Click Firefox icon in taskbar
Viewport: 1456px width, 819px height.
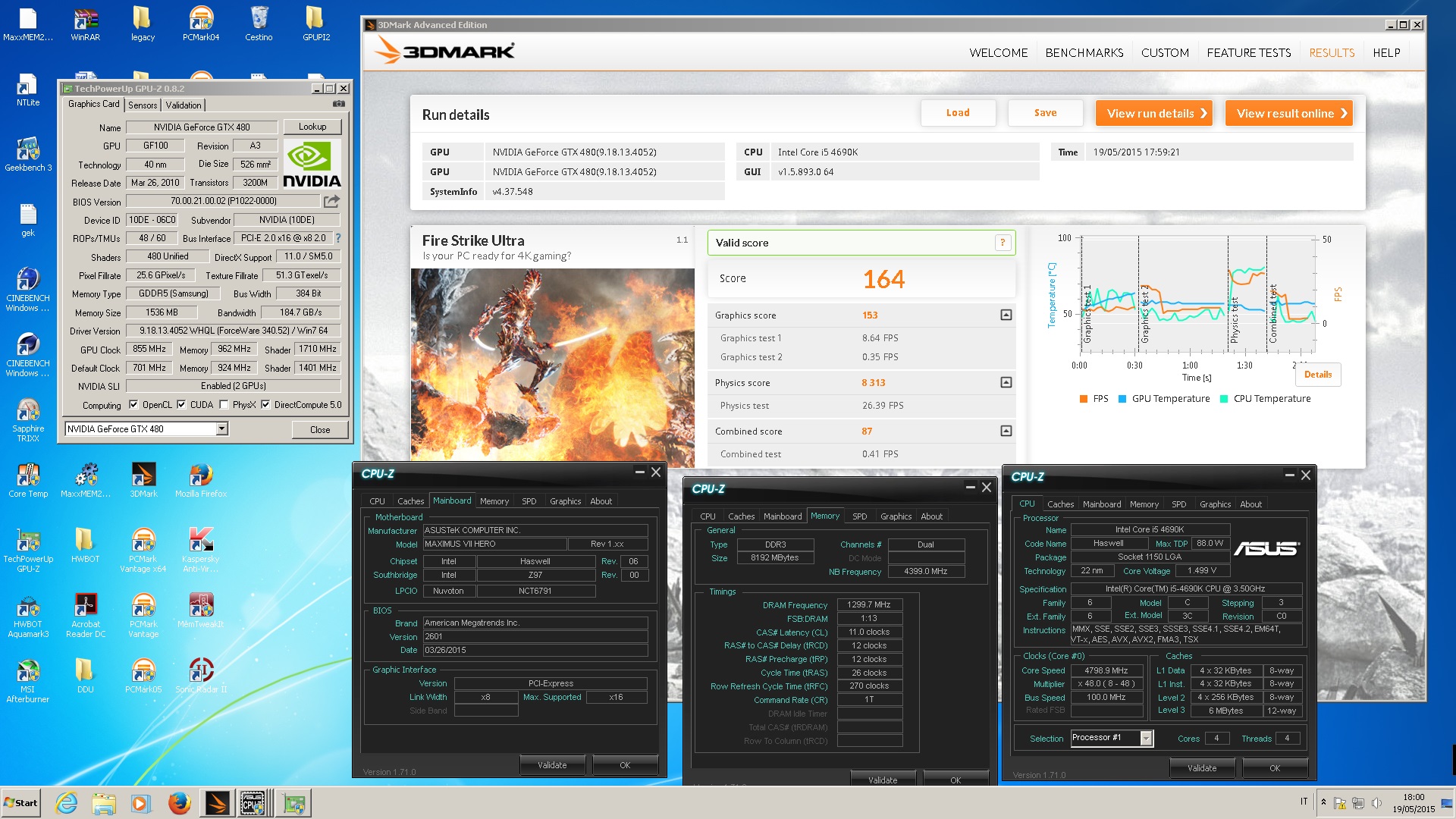pyautogui.click(x=179, y=802)
